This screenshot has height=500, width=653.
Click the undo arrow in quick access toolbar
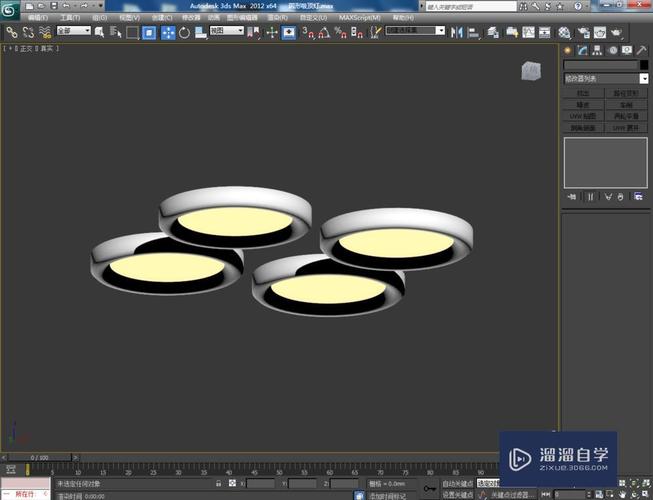point(66,6)
